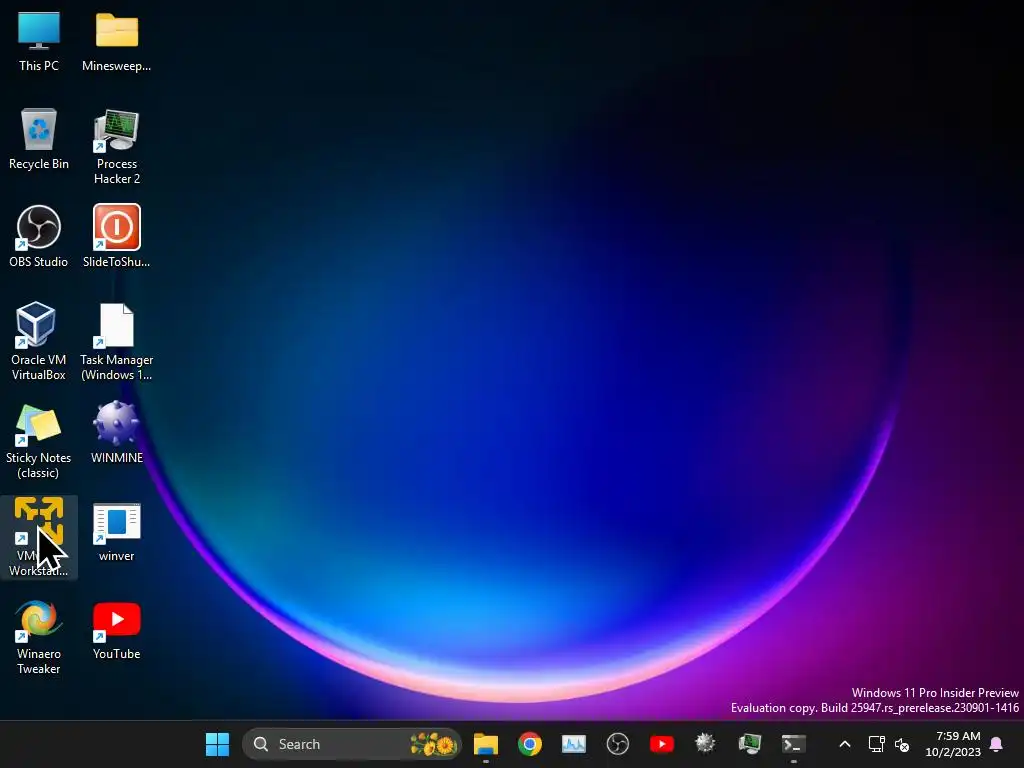Open the performance monitor taskbar icon

point(573,744)
